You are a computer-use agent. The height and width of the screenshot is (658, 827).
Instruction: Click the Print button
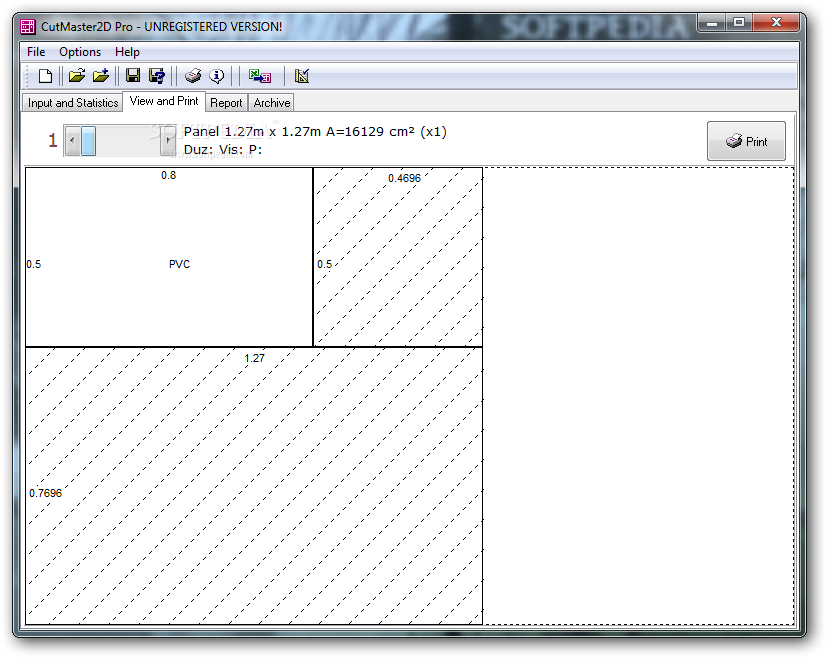pos(746,141)
